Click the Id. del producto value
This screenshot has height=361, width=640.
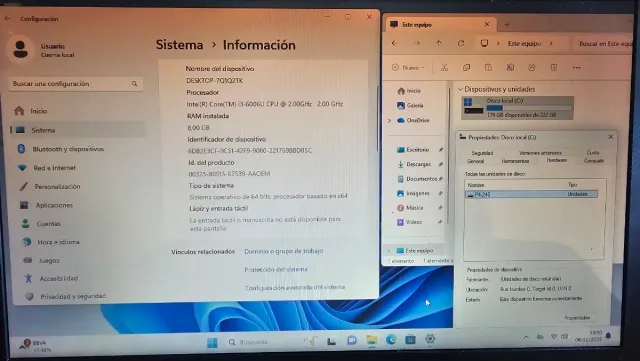pos(229,174)
